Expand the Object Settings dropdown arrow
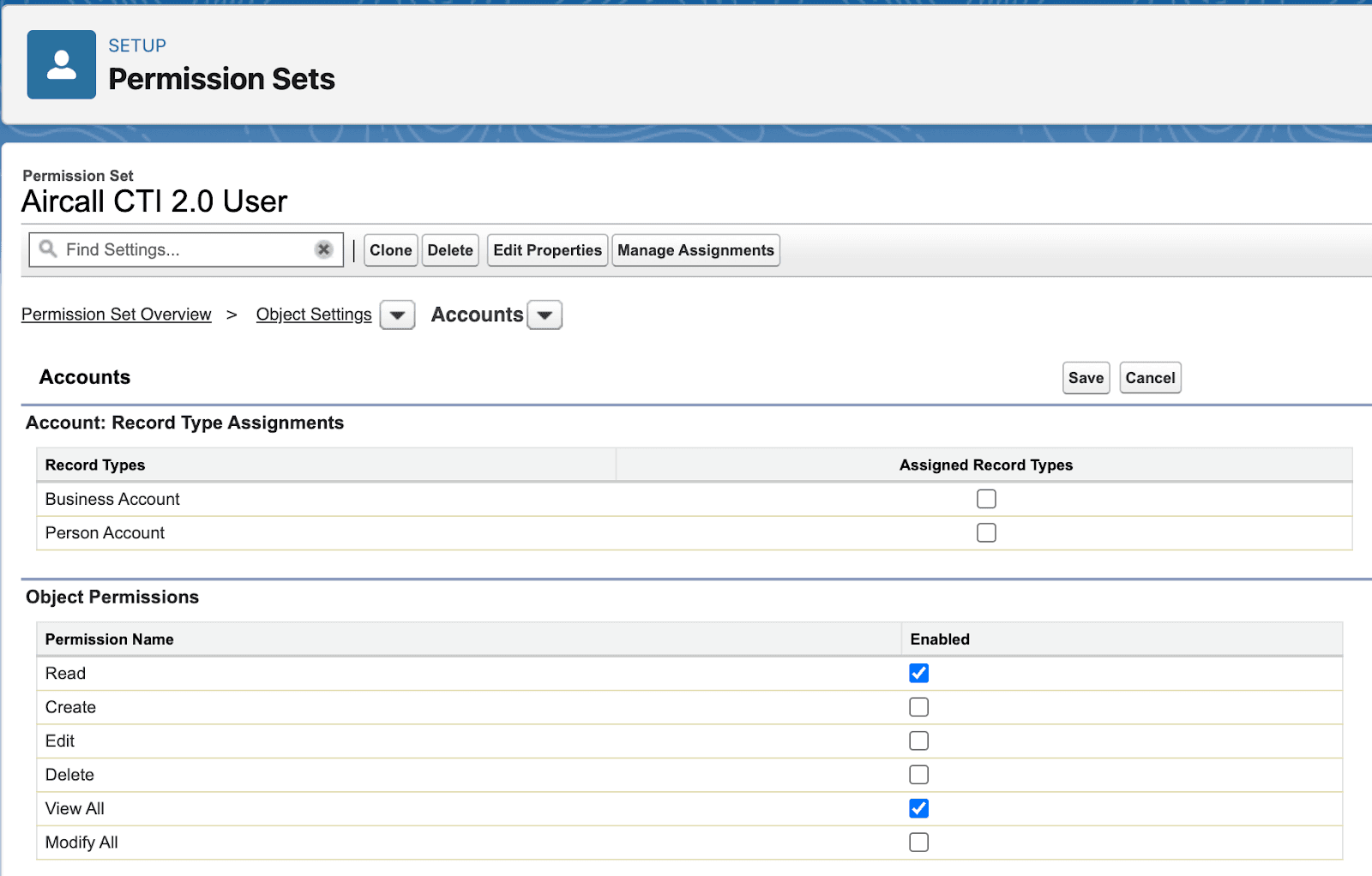Screen dimensions: 1372x876 click(397, 315)
